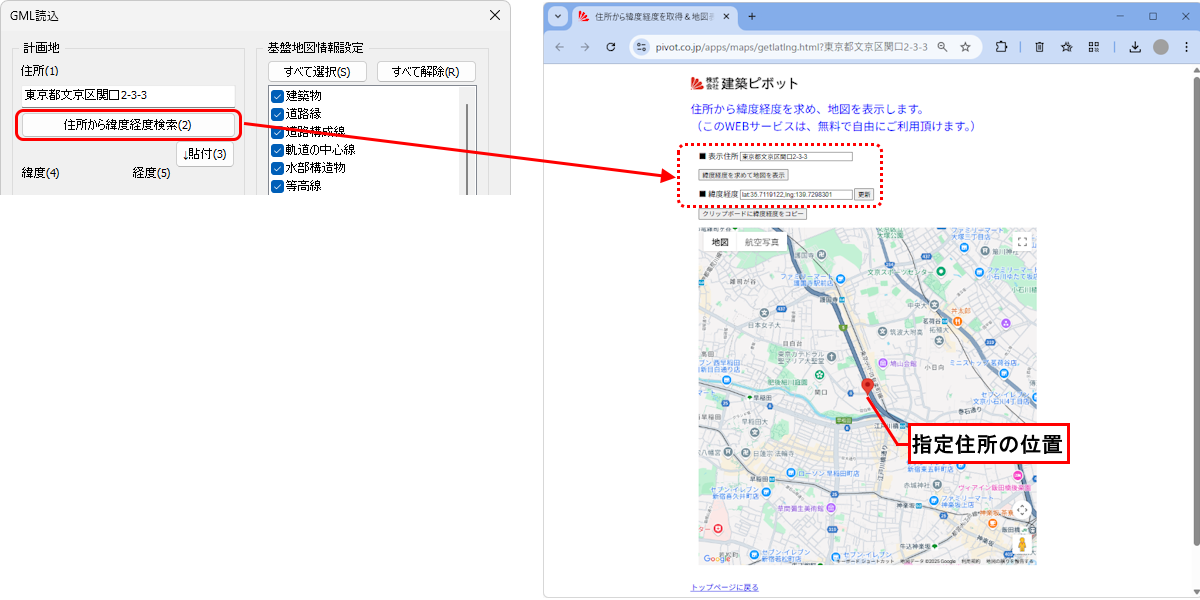The height and width of the screenshot is (600, 1200).
Task: Bookmark this page with the star icon
Action: click(965, 47)
